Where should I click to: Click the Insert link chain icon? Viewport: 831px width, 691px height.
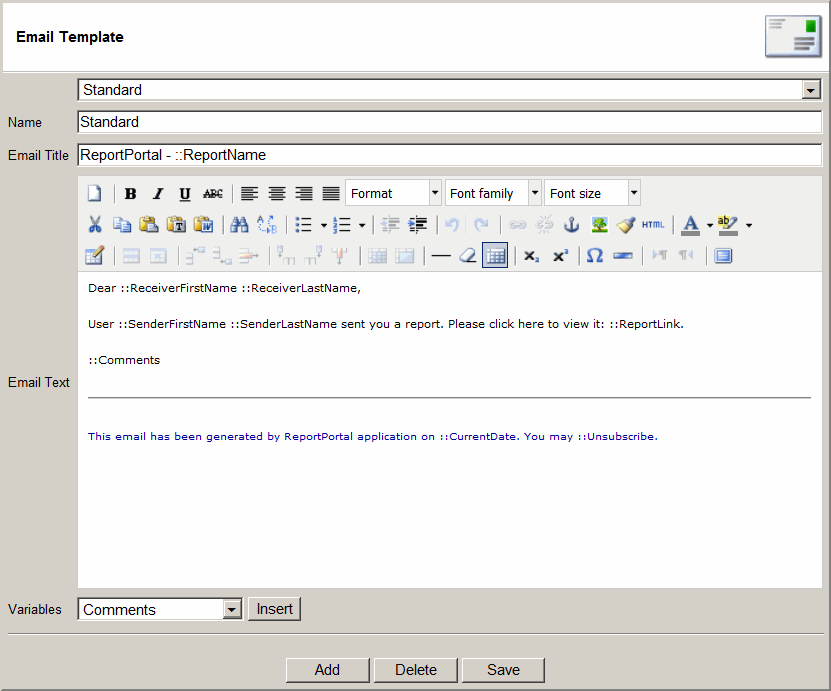point(517,225)
